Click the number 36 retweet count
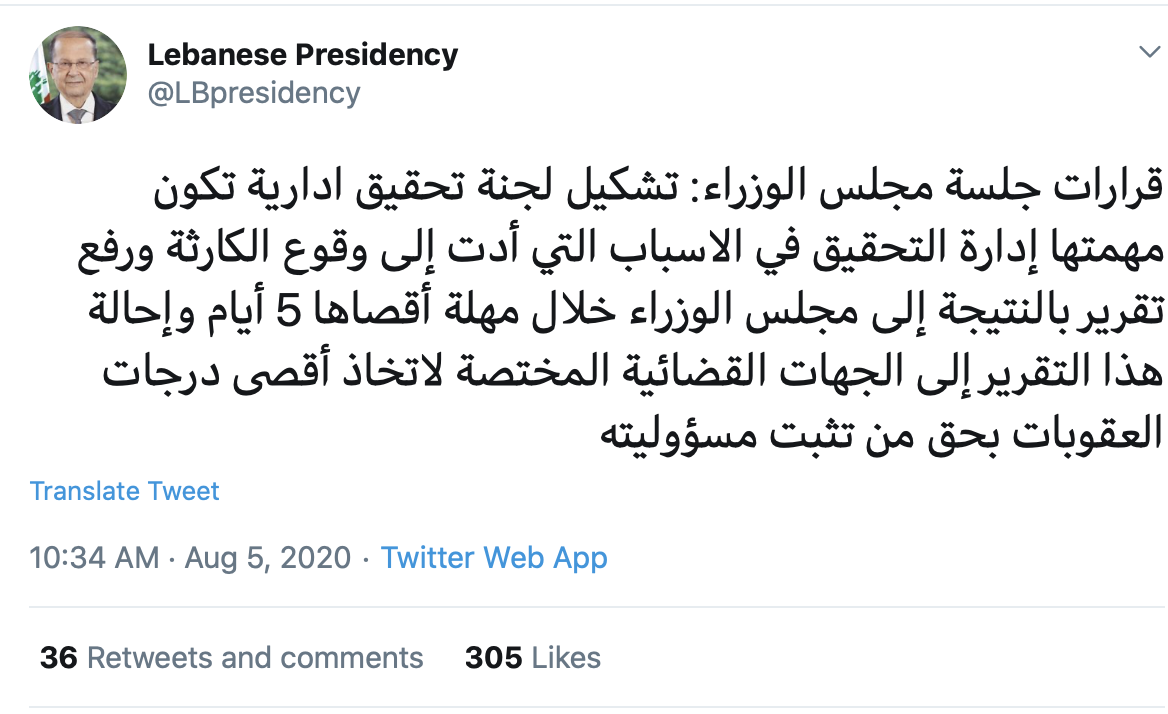The height and width of the screenshot is (714, 1168). [60, 657]
